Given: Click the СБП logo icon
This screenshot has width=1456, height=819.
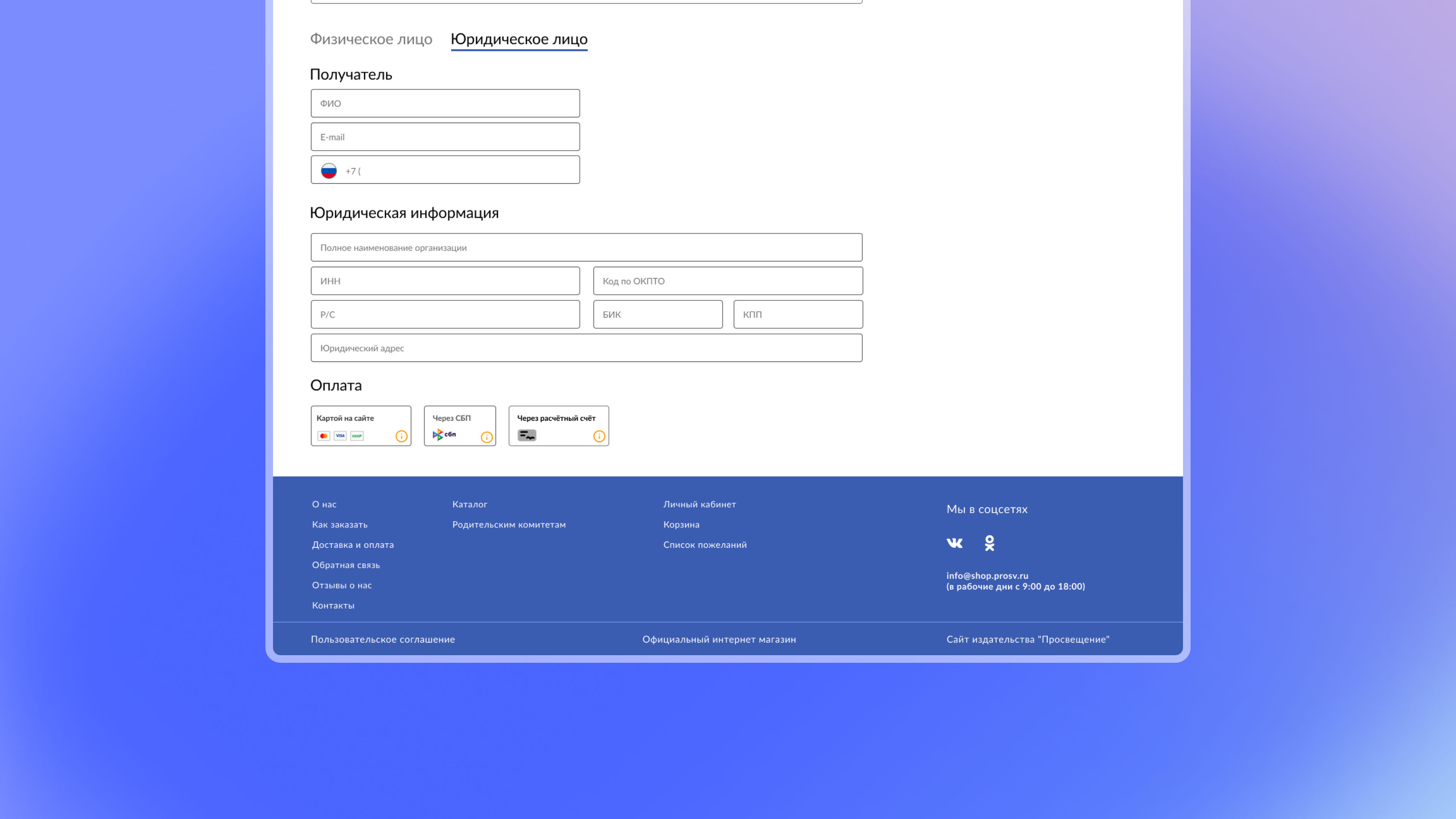Looking at the screenshot, I should coord(444,435).
